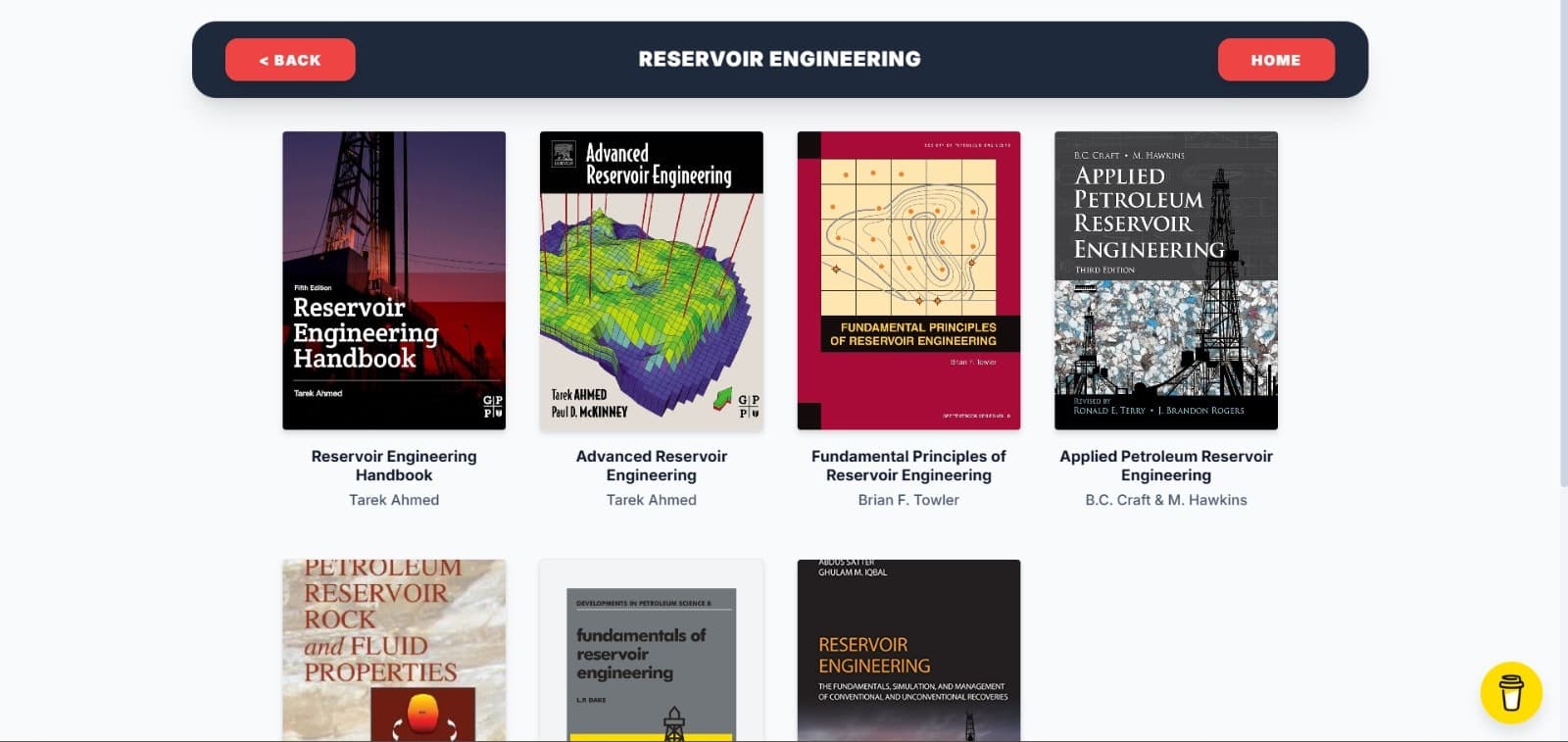
Task: Click Applied Petroleum Reservoir Engineering cover image
Action: coord(1165,280)
